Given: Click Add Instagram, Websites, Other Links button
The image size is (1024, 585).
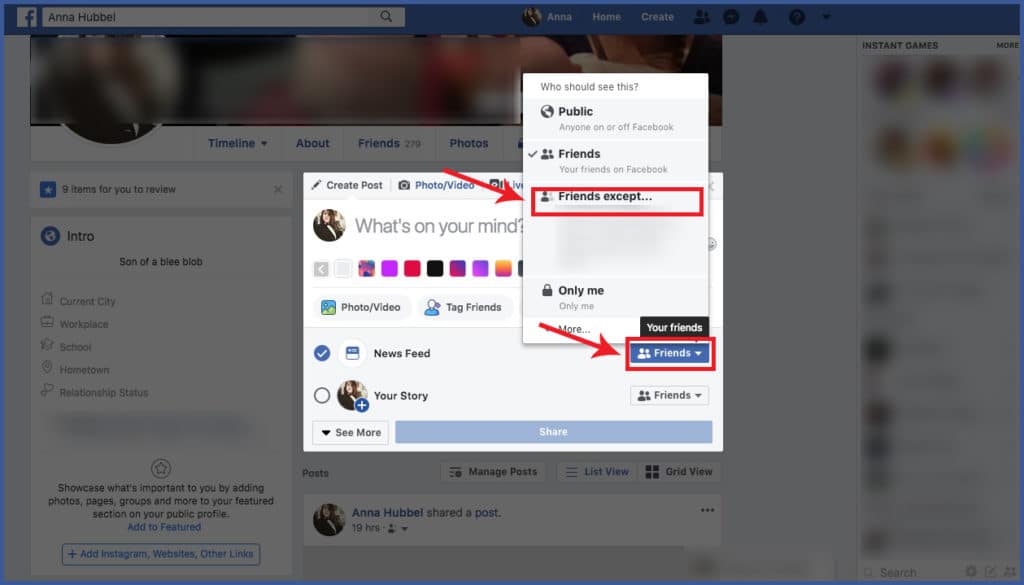Looking at the screenshot, I should (161, 554).
